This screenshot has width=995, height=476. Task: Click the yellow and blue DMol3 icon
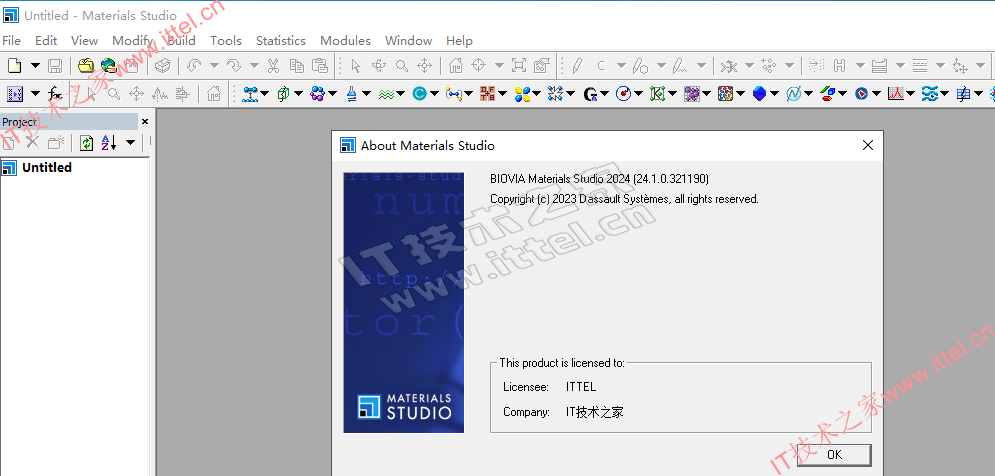522,94
